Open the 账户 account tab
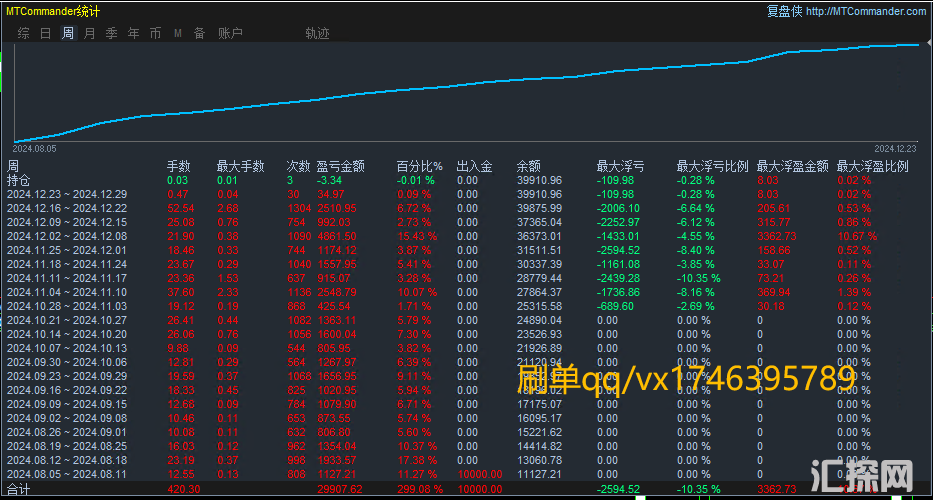The image size is (933, 500). click(230, 33)
